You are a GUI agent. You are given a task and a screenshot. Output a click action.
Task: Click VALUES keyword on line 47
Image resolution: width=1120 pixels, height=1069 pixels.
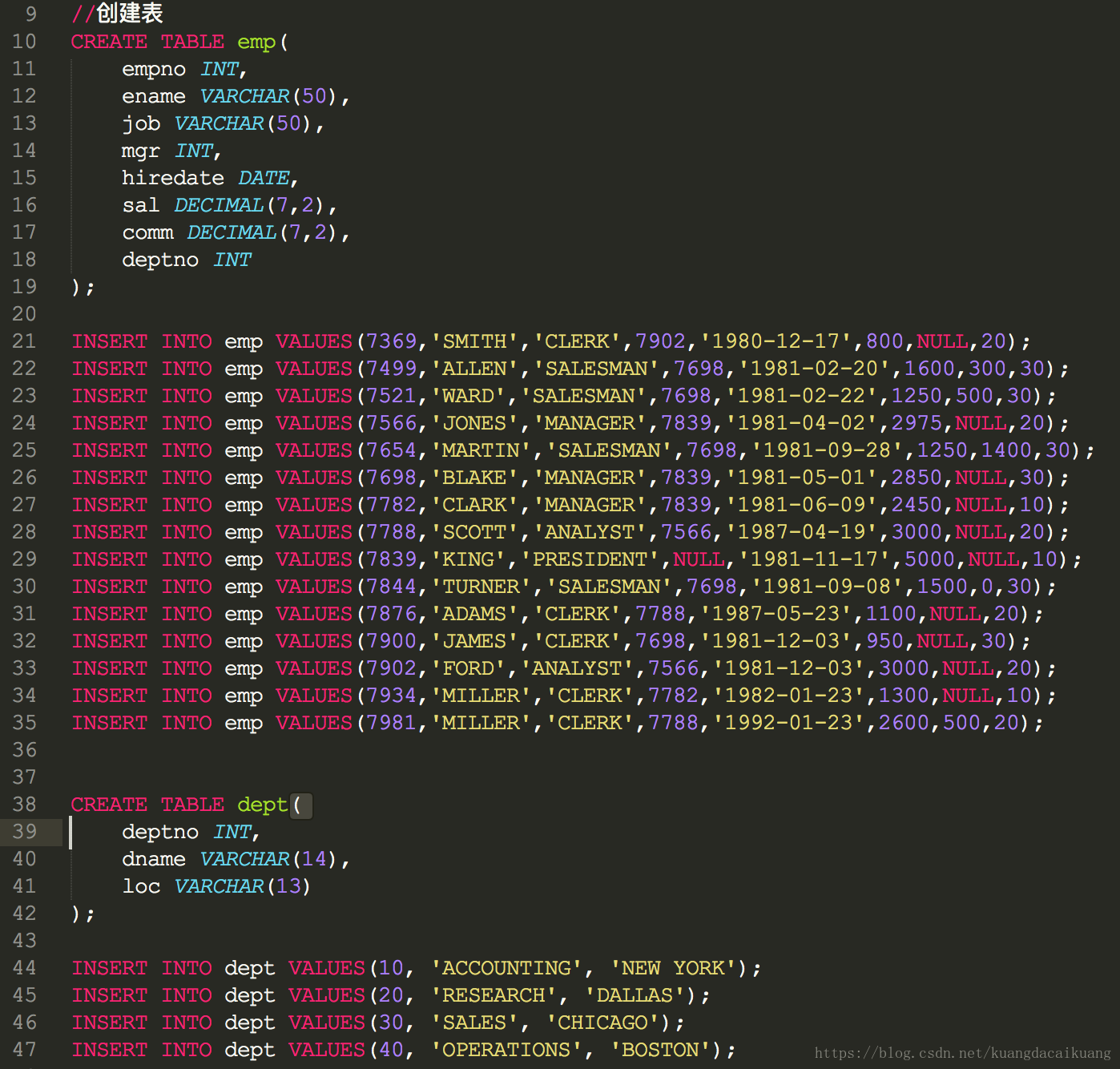click(328, 1051)
